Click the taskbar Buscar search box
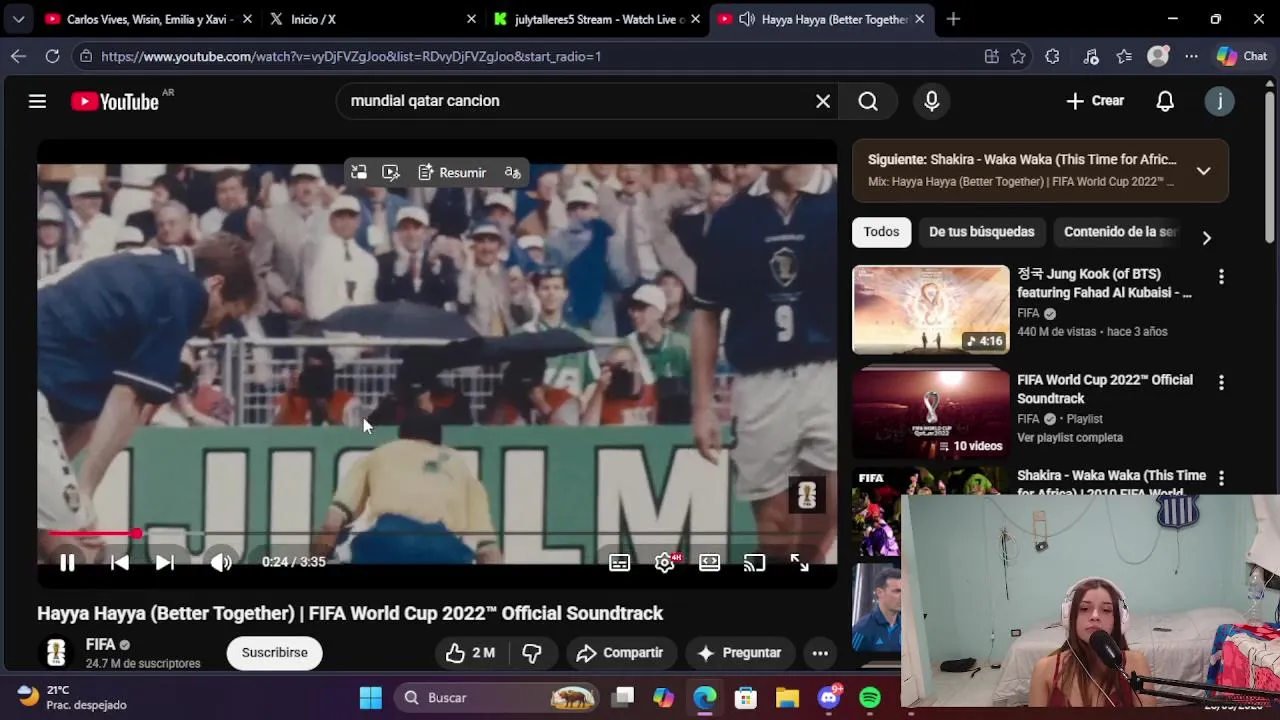 (497, 698)
